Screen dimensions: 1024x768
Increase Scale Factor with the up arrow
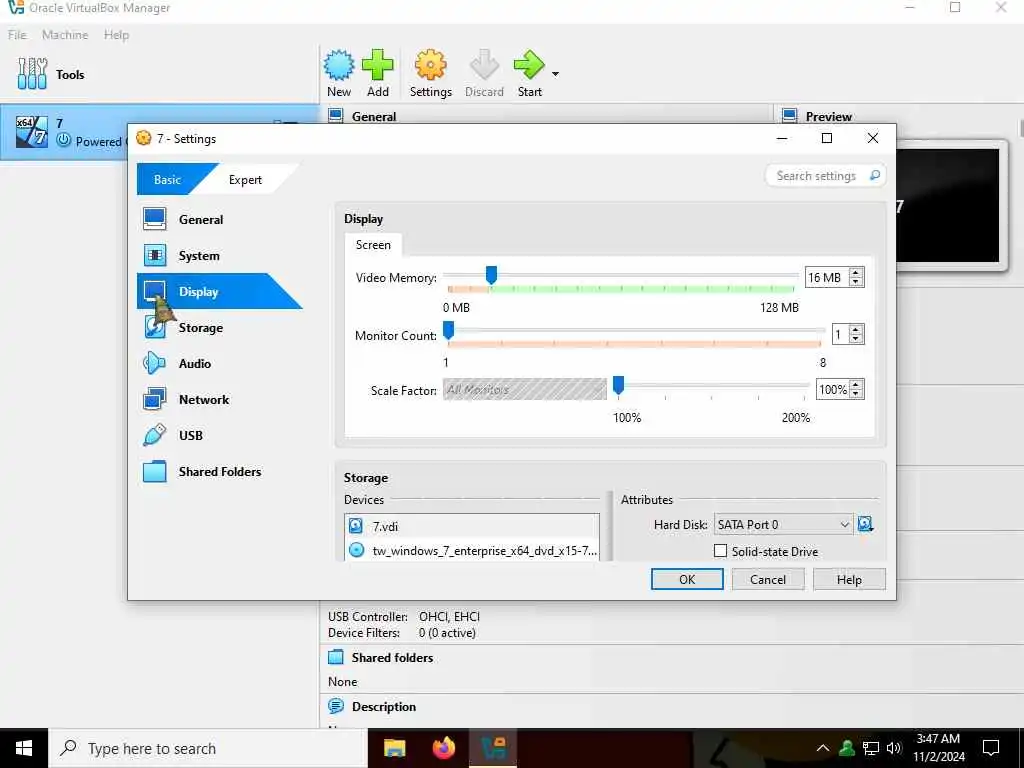click(856, 385)
